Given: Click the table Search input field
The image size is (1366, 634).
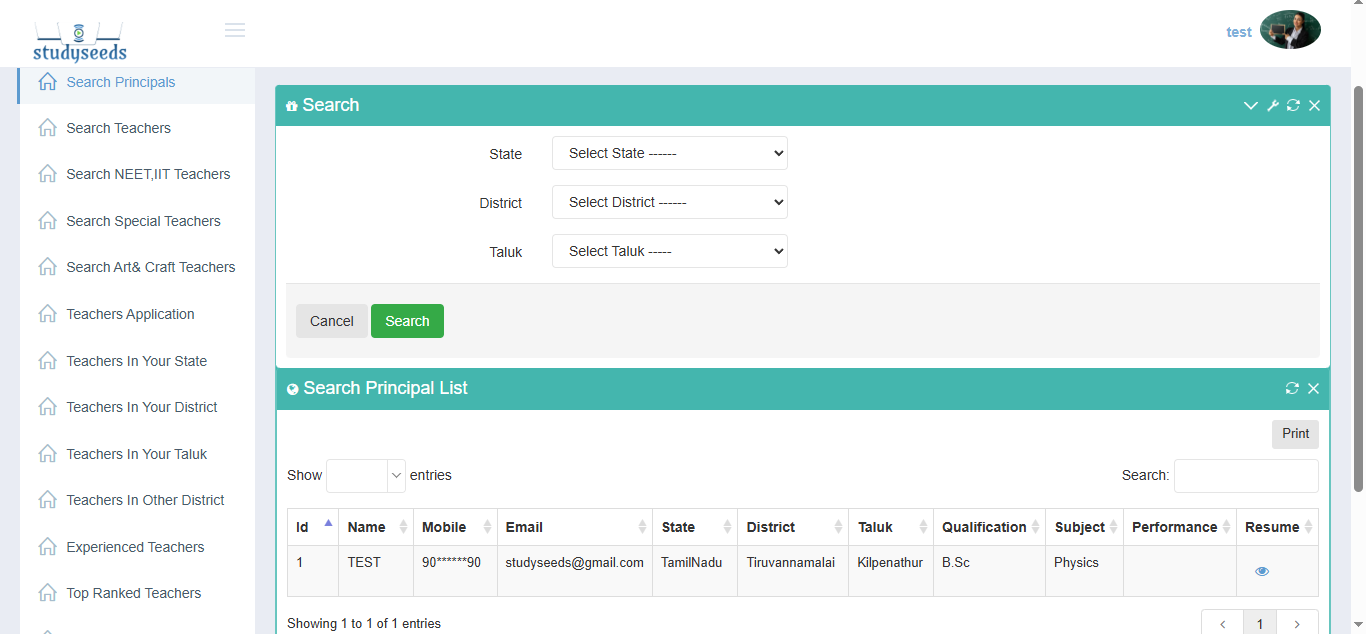Looking at the screenshot, I should click(x=1245, y=476).
